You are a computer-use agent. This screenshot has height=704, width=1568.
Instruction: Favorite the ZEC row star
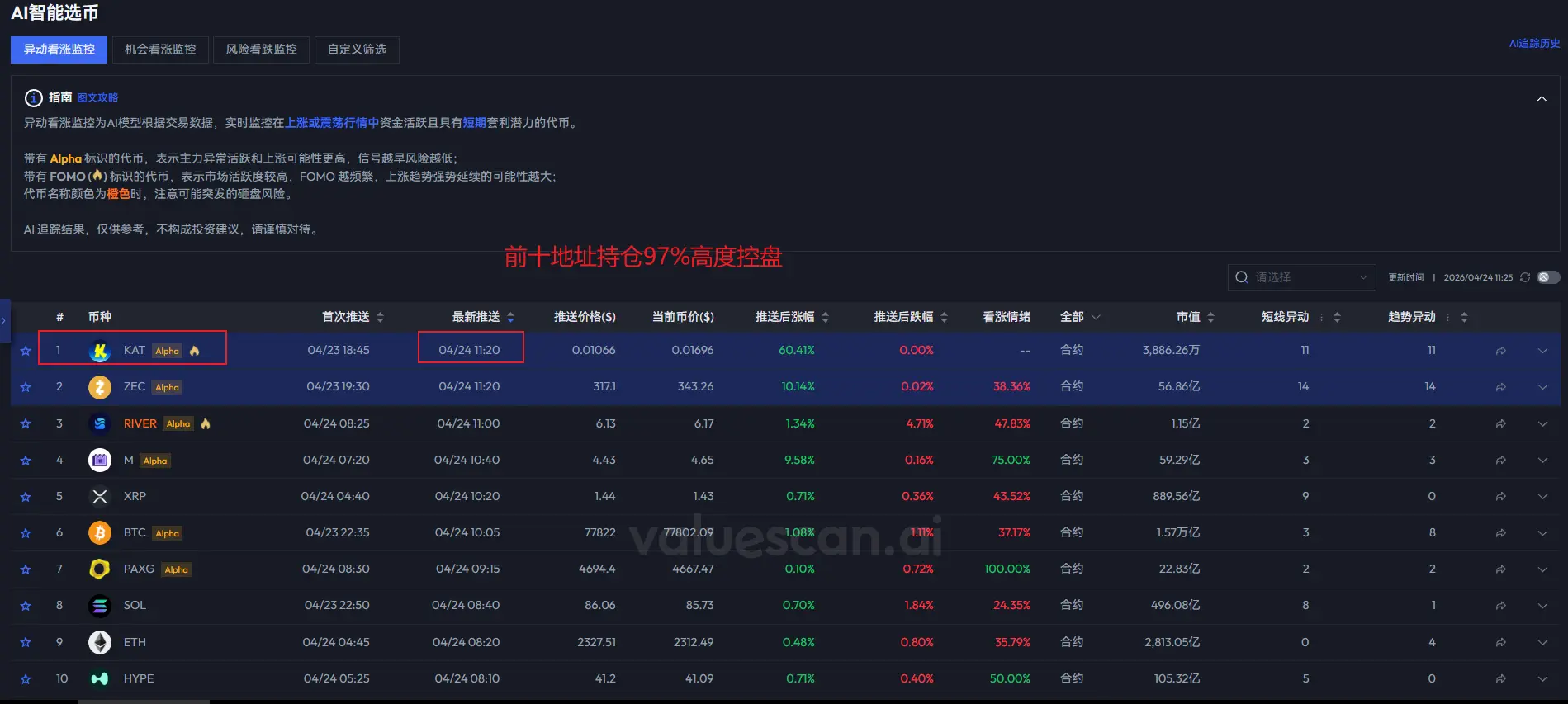point(26,387)
